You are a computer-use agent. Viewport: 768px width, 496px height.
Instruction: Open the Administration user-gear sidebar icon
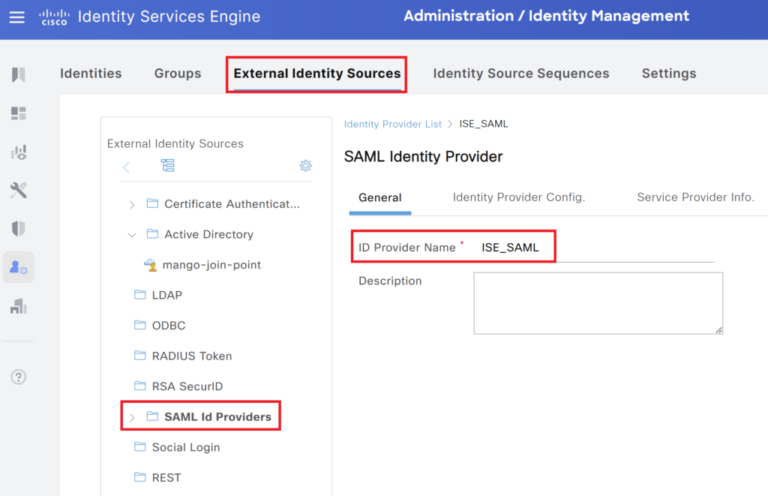click(19, 267)
